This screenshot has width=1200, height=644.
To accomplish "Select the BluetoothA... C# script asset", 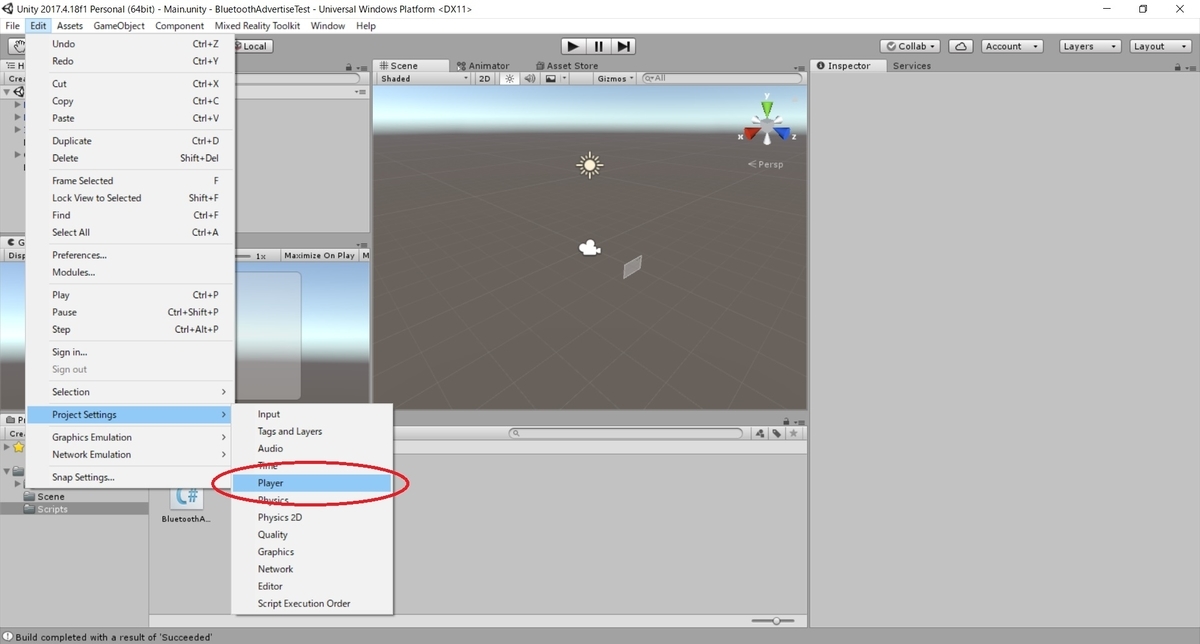I will coord(186,504).
